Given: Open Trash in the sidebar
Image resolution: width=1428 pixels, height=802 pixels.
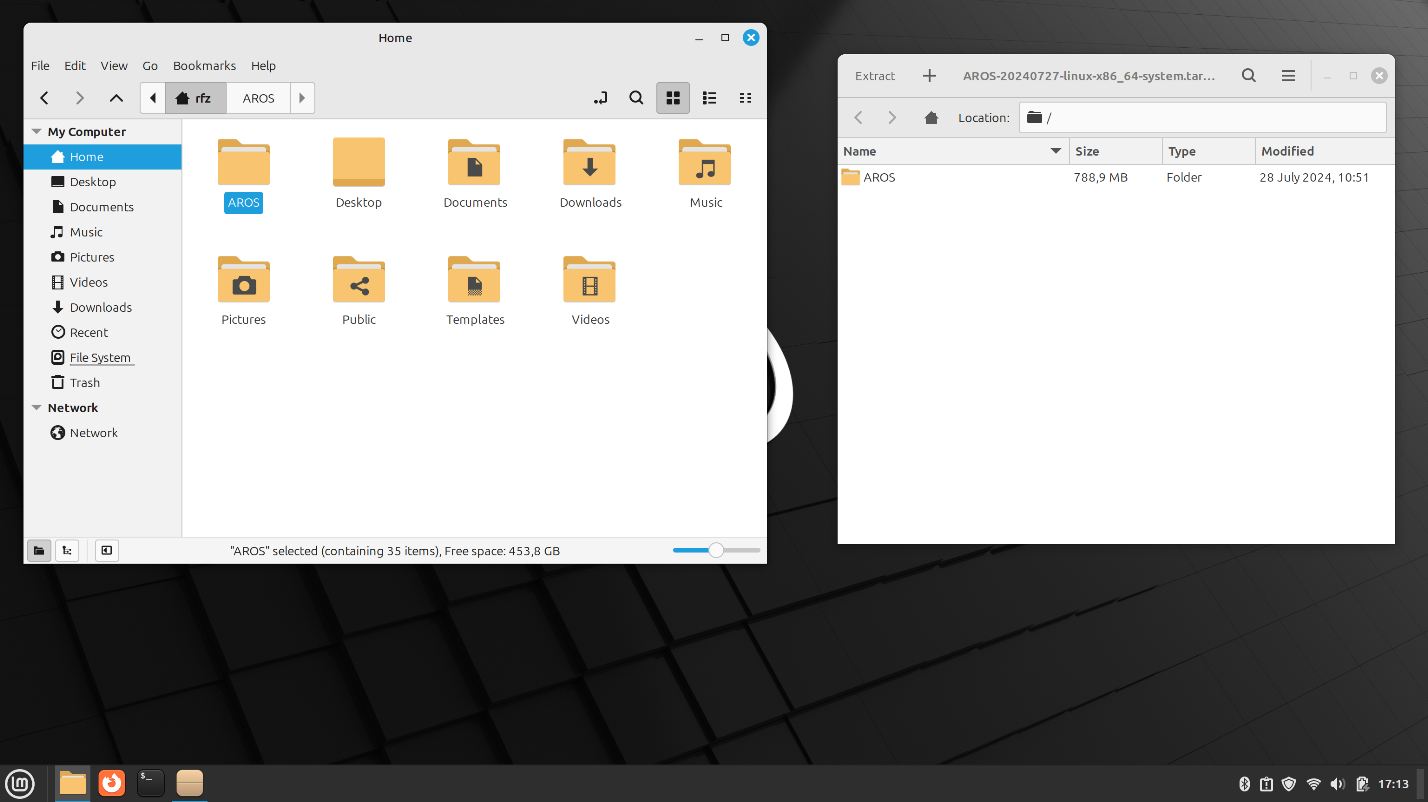Looking at the screenshot, I should (103, 382).
